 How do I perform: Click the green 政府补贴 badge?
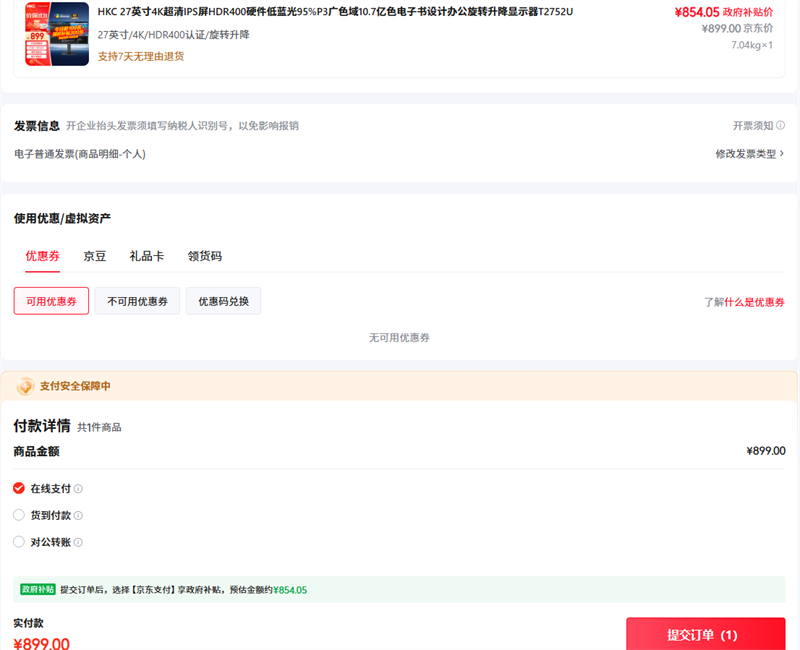(x=39, y=590)
